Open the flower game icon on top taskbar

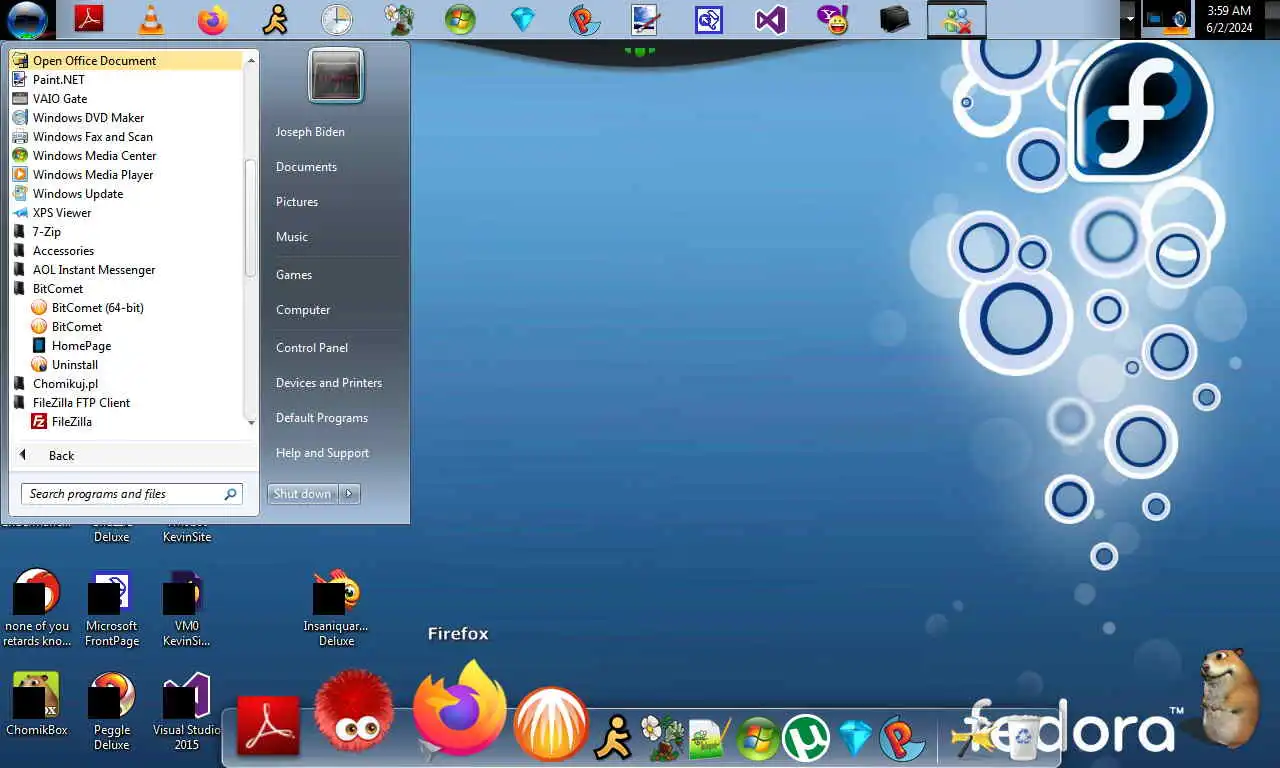pyautogui.click(x=399, y=19)
